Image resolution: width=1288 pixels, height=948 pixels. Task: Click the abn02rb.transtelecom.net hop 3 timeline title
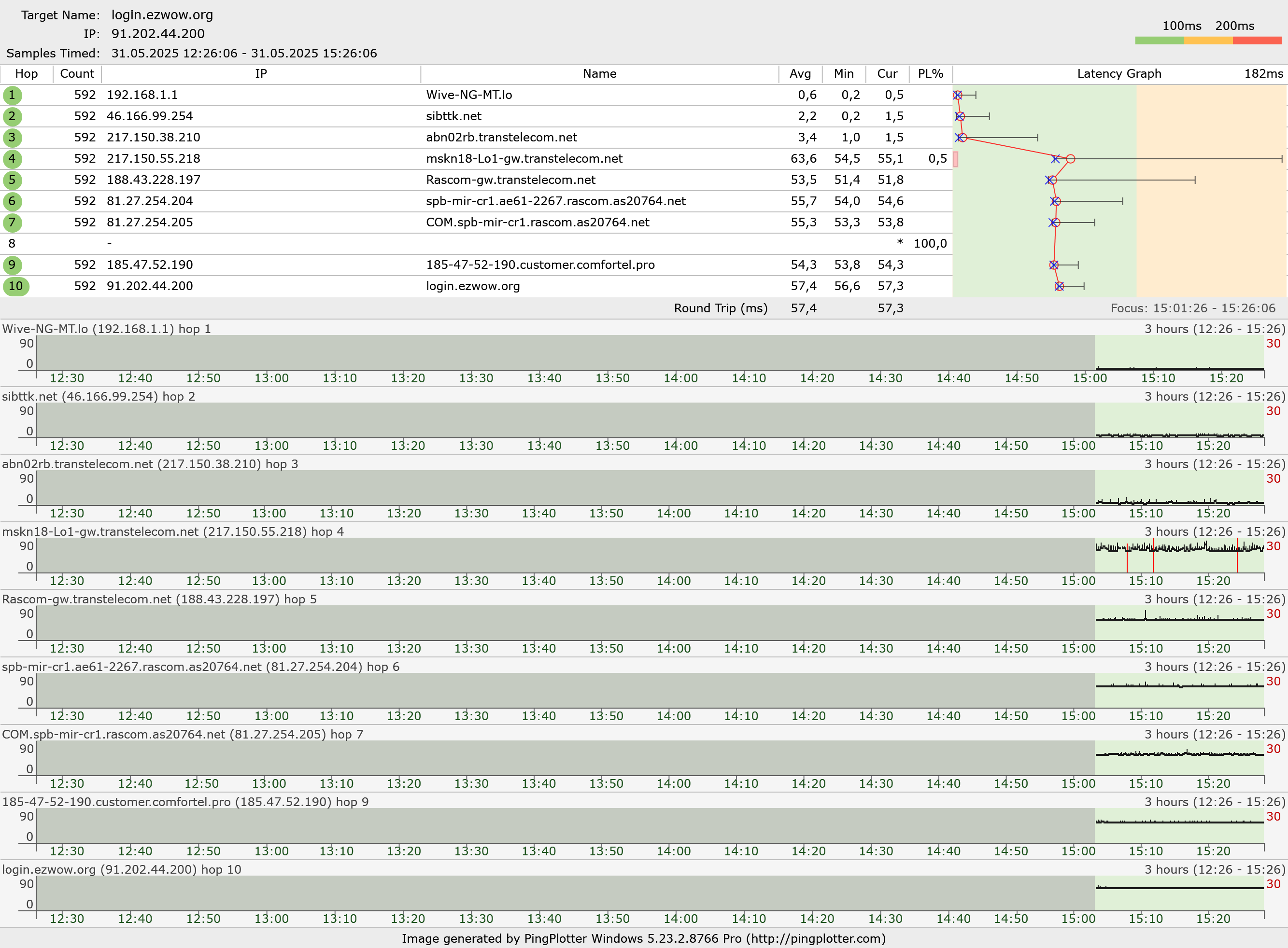tap(150, 464)
